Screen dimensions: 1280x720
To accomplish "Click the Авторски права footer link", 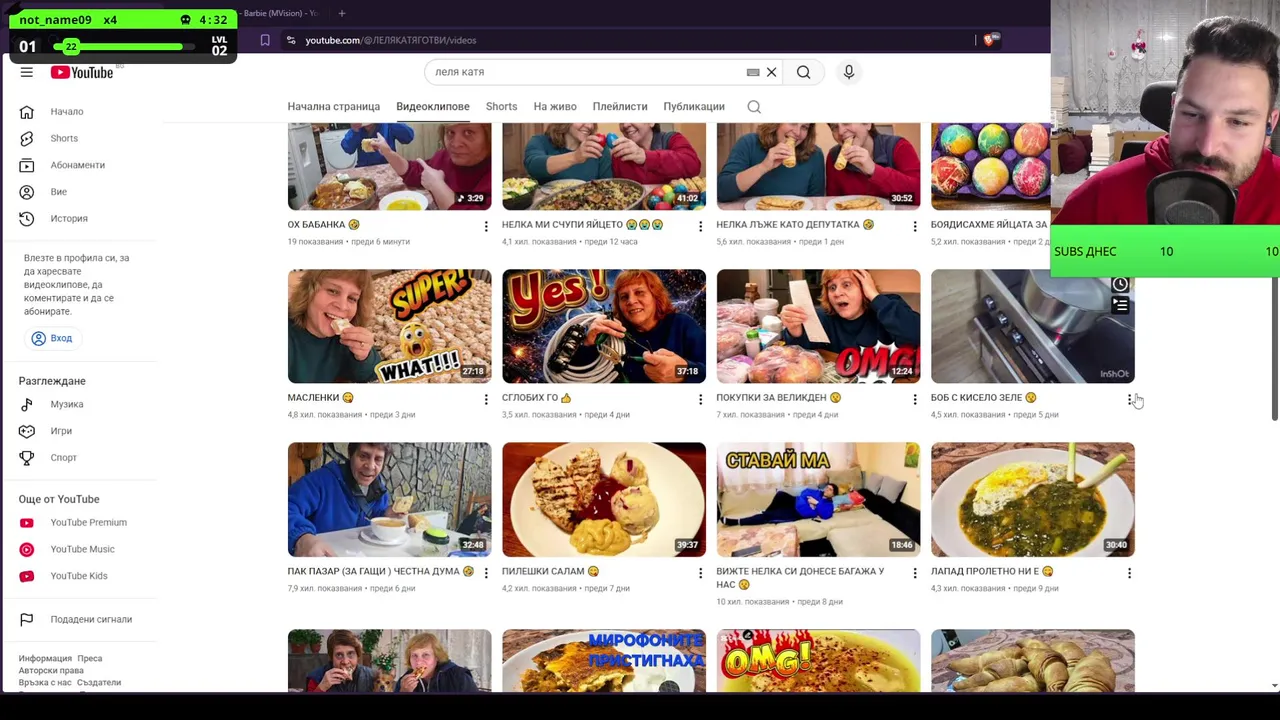I will tap(51, 671).
